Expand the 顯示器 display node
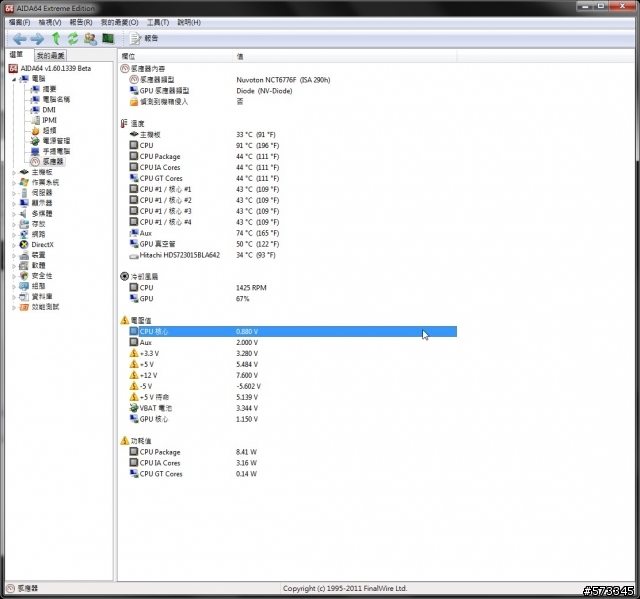 tap(14, 204)
